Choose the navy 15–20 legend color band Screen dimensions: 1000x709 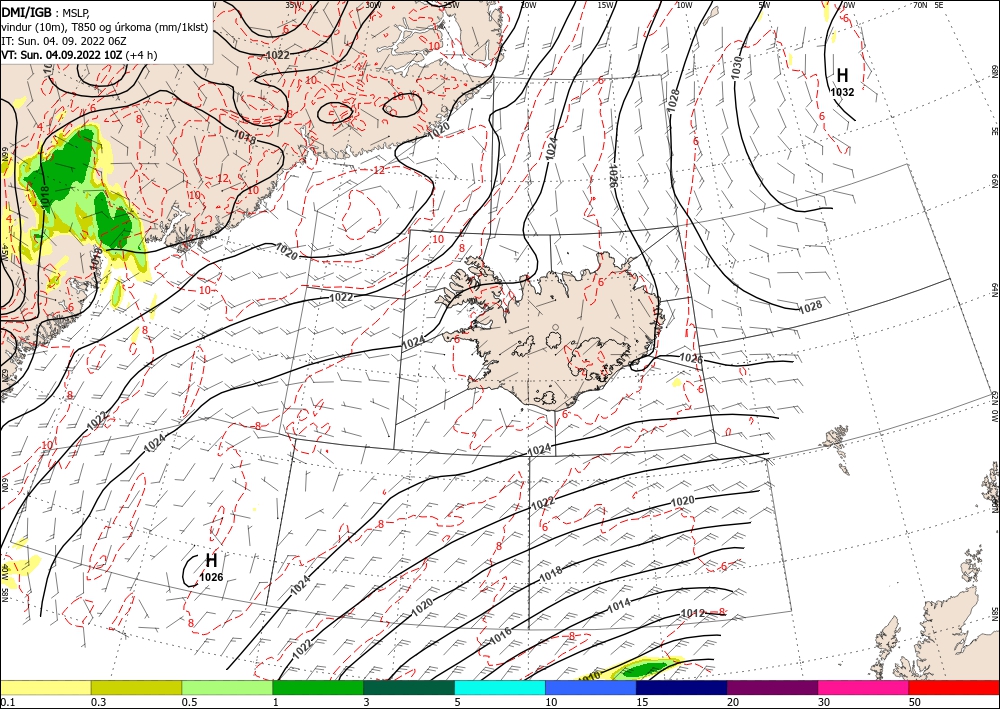click(x=682, y=687)
